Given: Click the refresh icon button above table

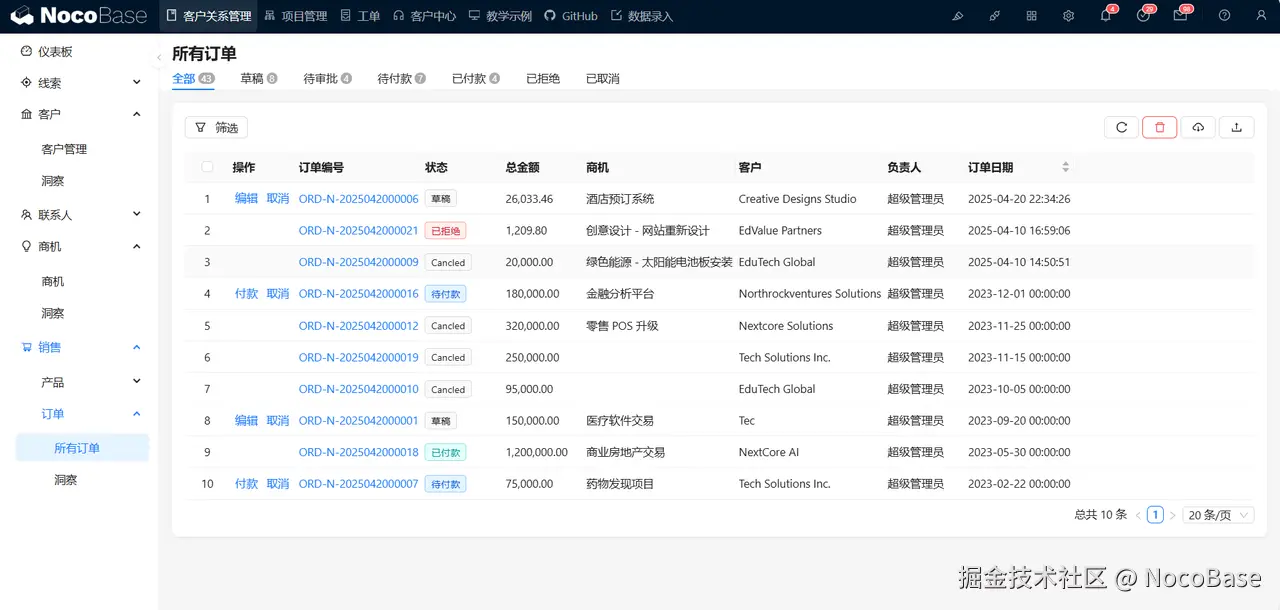Looking at the screenshot, I should [x=1121, y=127].
